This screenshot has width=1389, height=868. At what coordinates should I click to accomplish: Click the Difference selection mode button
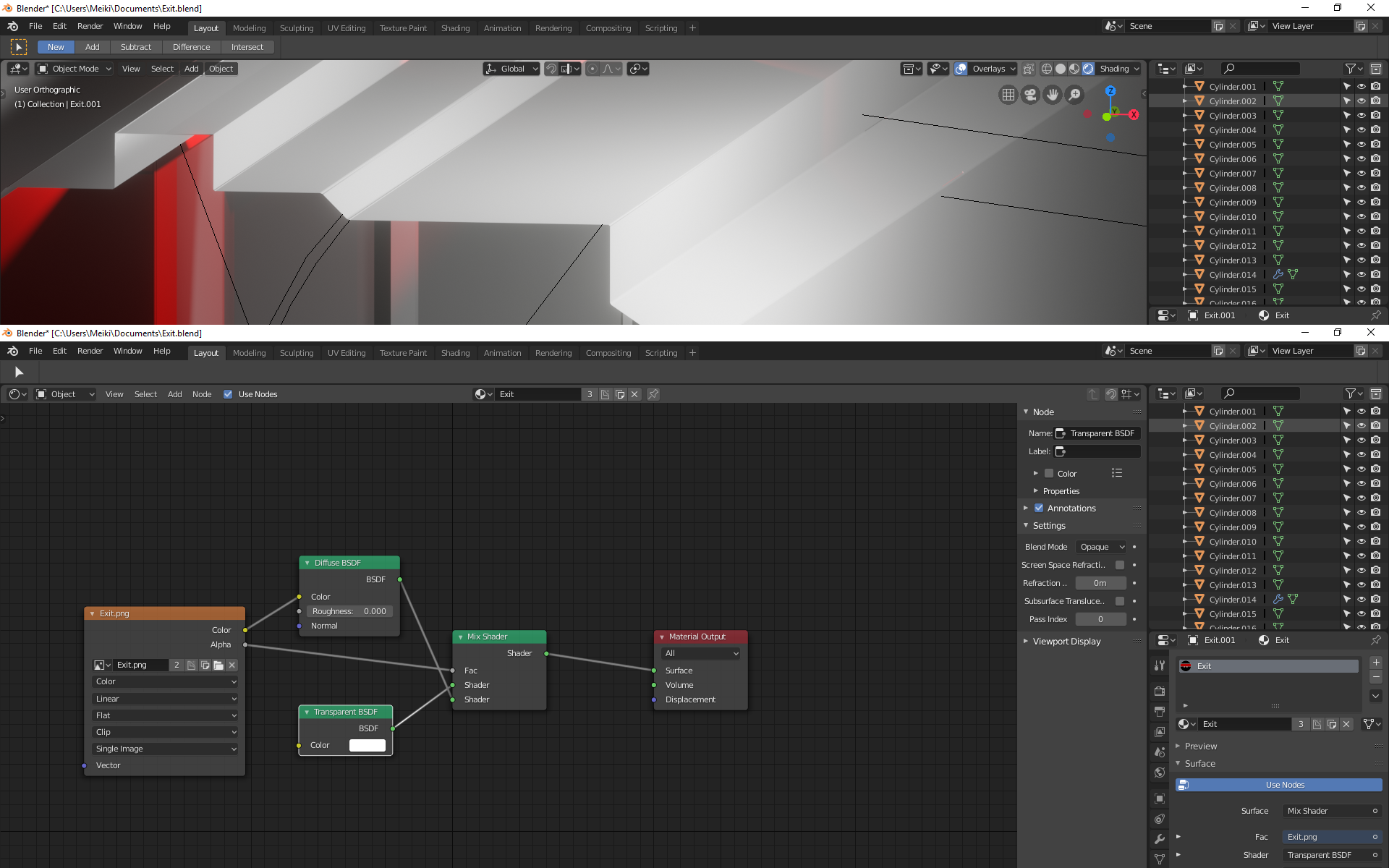pos(192,47)
